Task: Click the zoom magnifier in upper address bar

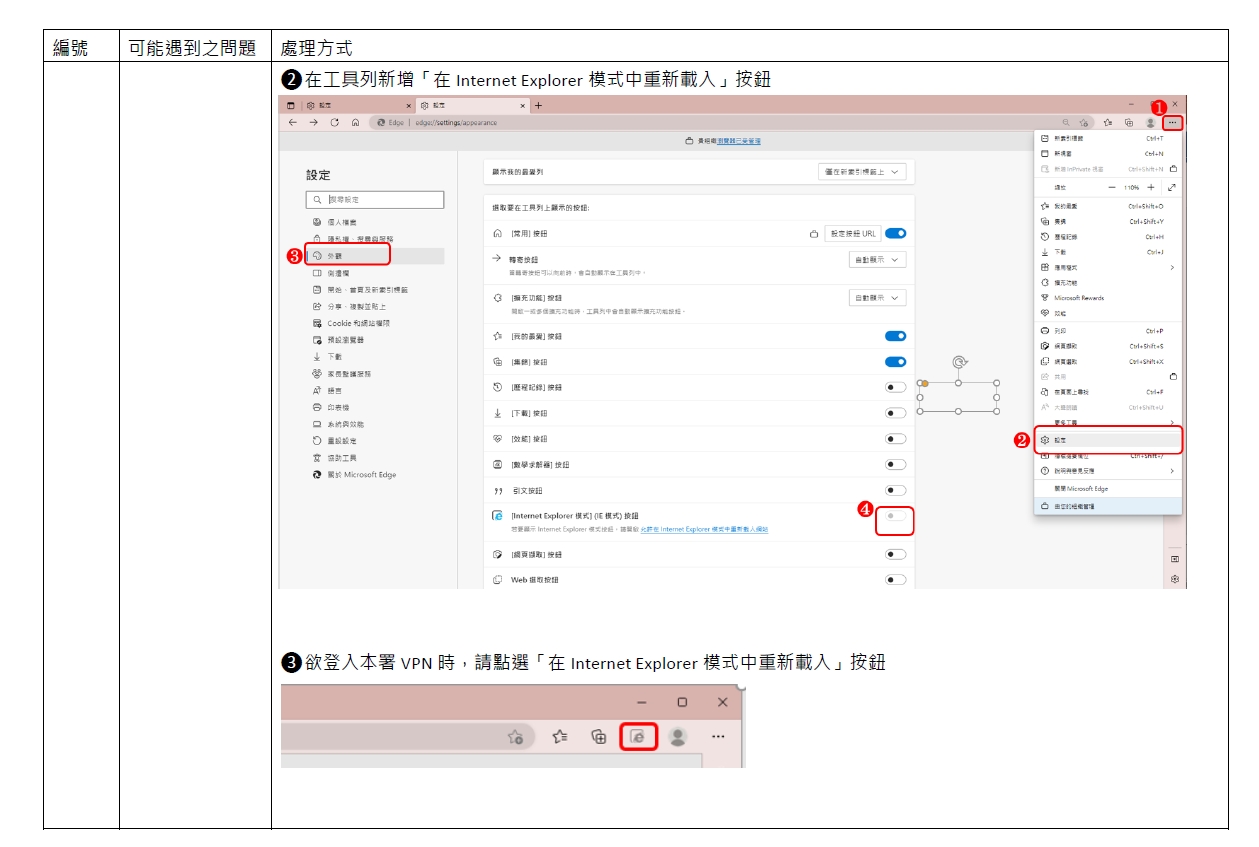Action: 1067,122
